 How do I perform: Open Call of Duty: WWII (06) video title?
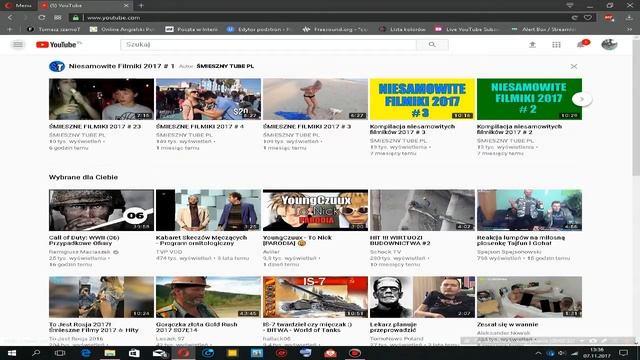[x=84, y=240]
